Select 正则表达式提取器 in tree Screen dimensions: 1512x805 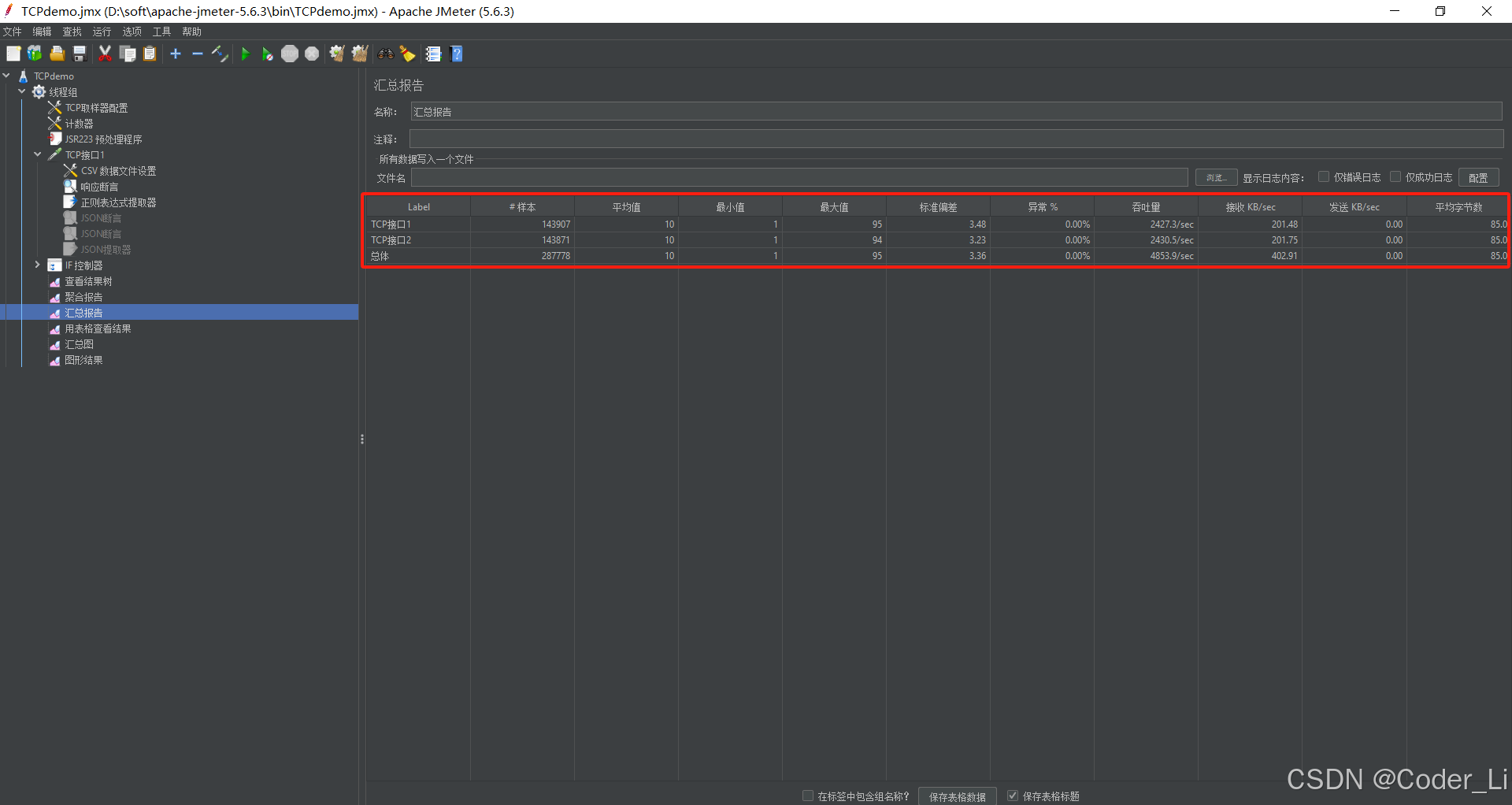[x=118, y=202]
